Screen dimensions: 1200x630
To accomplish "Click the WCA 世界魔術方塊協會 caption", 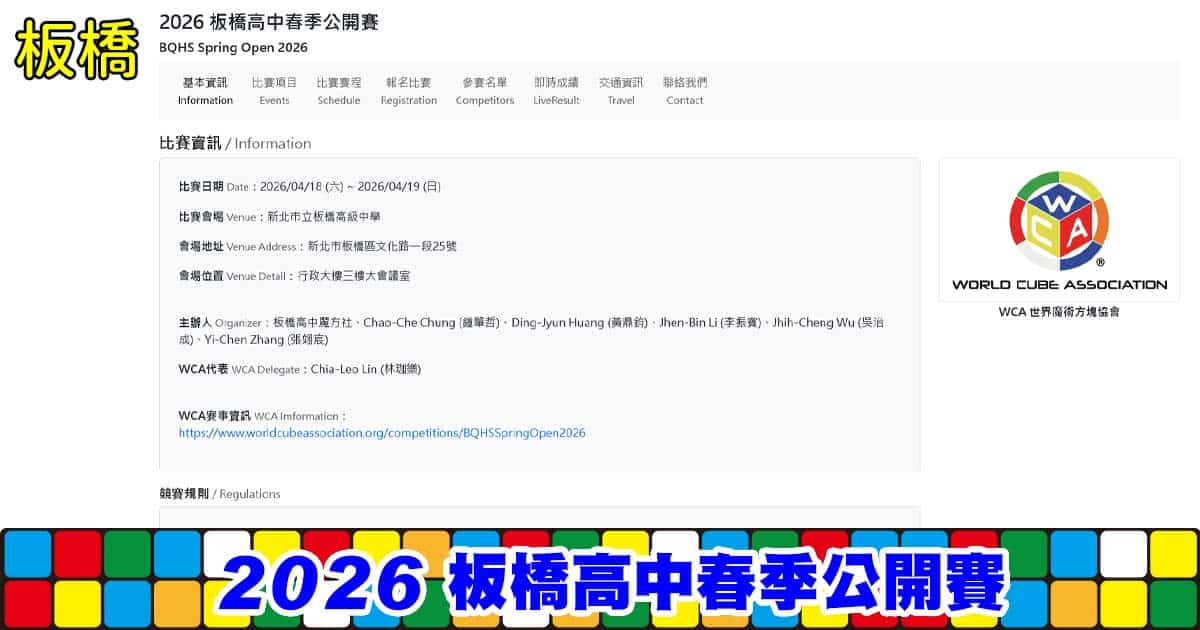I will point(1058,312).
